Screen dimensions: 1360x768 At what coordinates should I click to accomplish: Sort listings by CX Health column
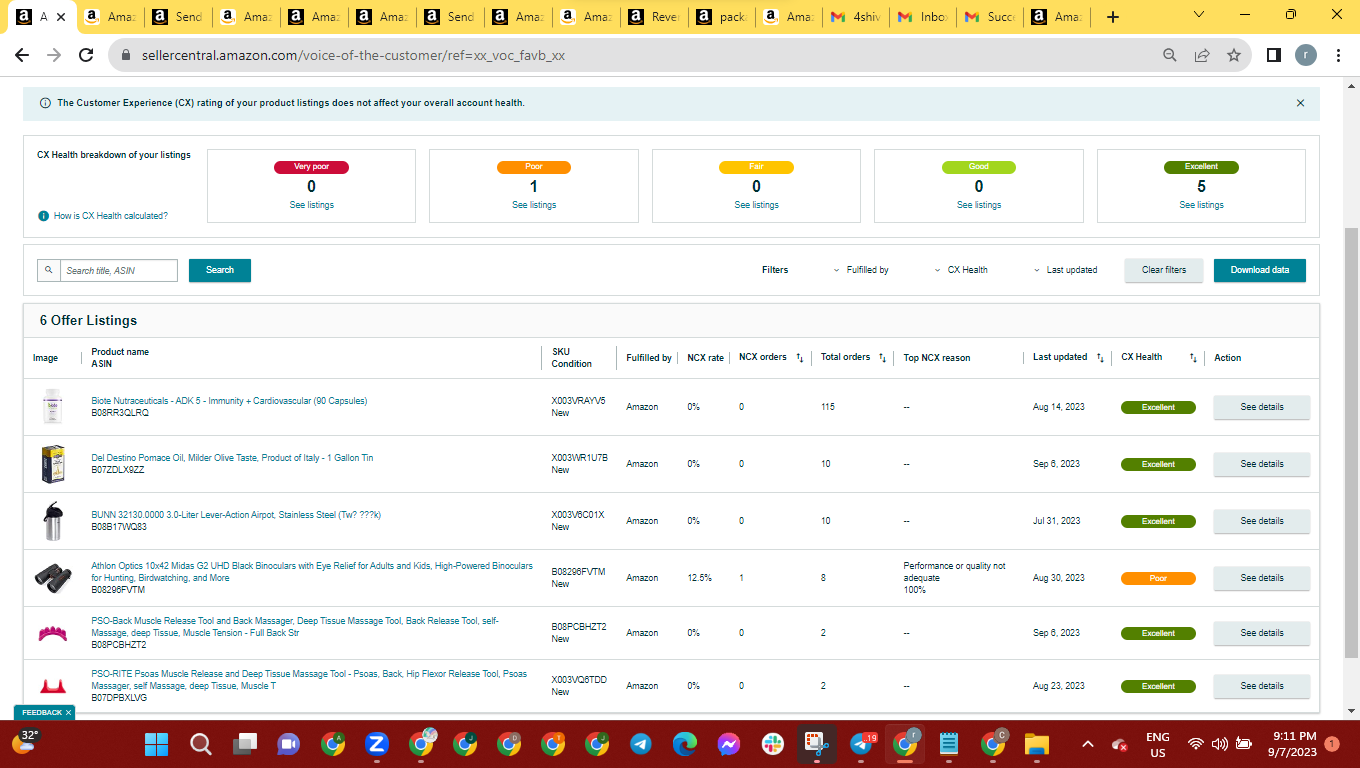pyautogui.click(x=1193, y=358)
